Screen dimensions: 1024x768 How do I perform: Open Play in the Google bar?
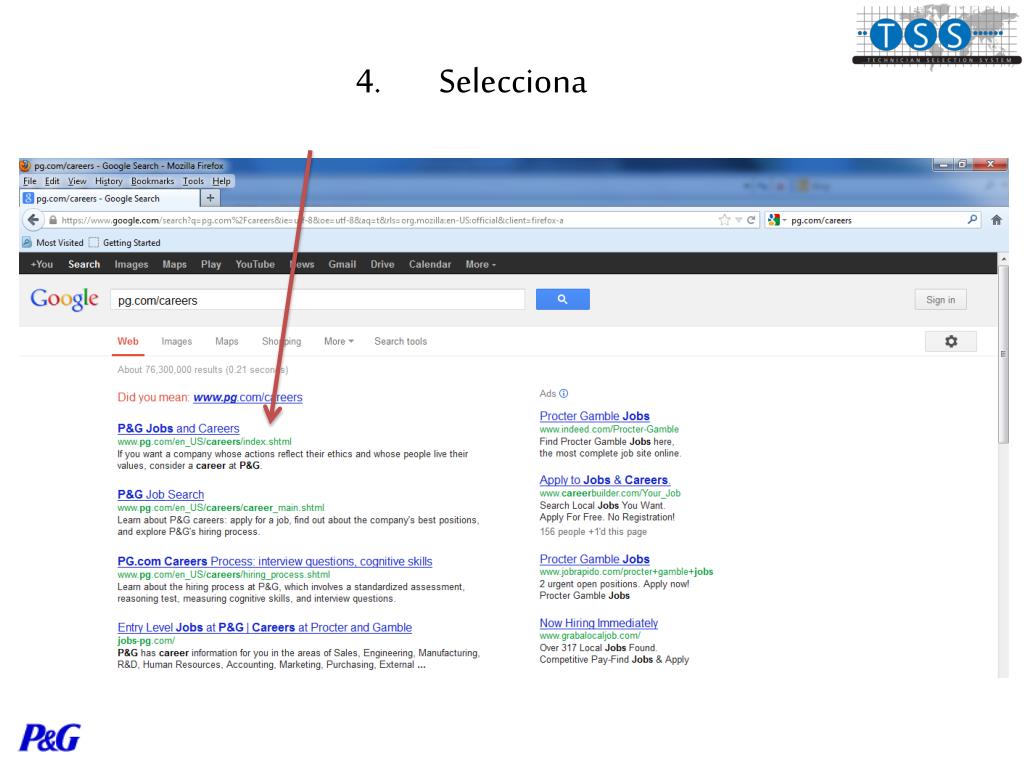tap(211, 264)
